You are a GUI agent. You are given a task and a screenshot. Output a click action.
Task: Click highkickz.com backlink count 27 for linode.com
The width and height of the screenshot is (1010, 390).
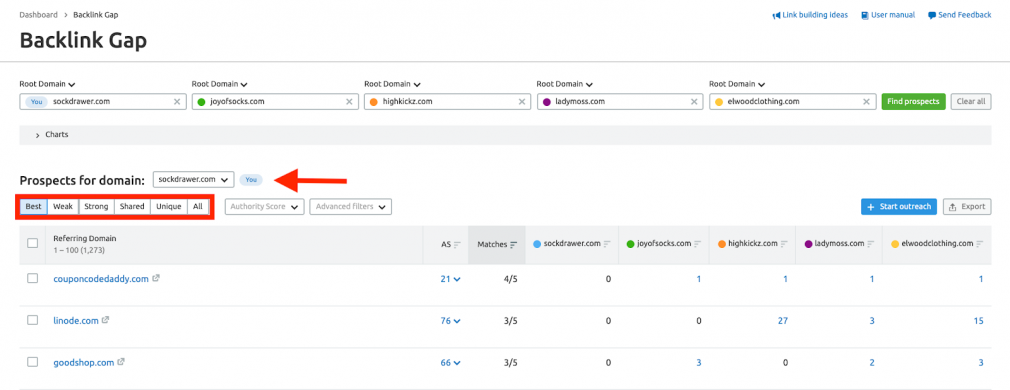click(x=783, y=321)
